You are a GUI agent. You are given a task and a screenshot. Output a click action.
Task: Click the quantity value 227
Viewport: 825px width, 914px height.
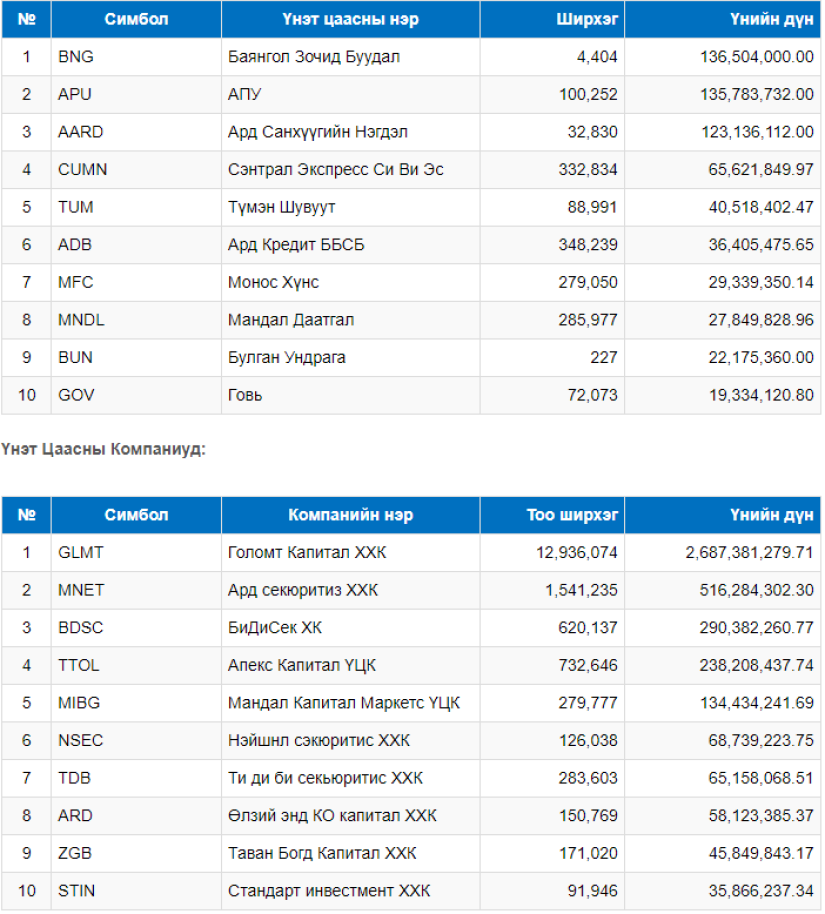(x=603, y=357)
